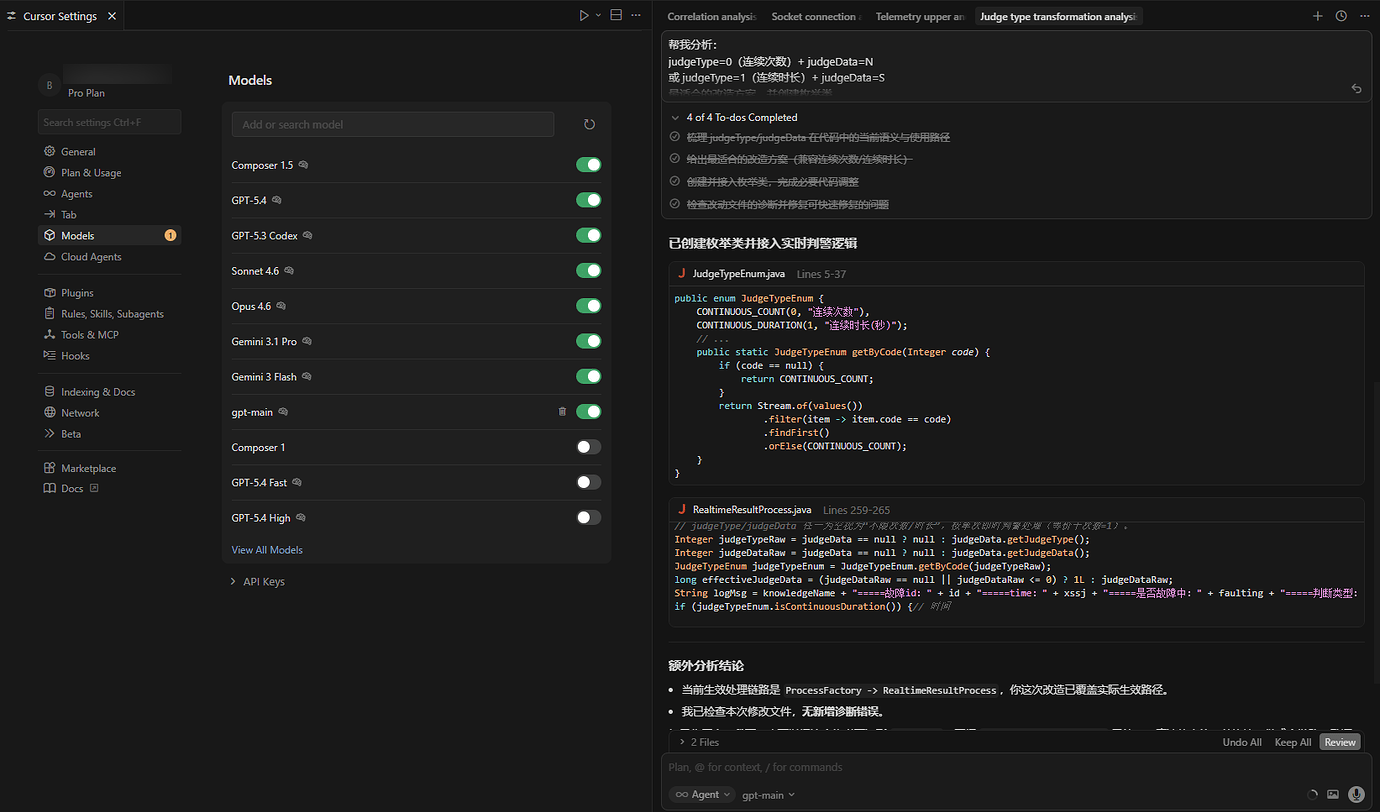The height and width of the screenshot is (812, 1380).
Task: Focus the Add or search model field
Action: click(393, 124)
